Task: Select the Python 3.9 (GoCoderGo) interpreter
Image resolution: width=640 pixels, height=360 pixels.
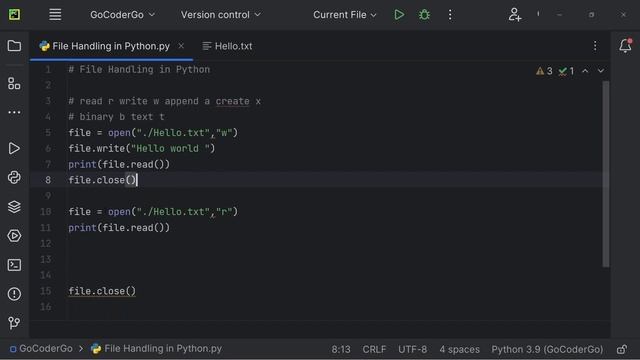Action: pos(547,349)
